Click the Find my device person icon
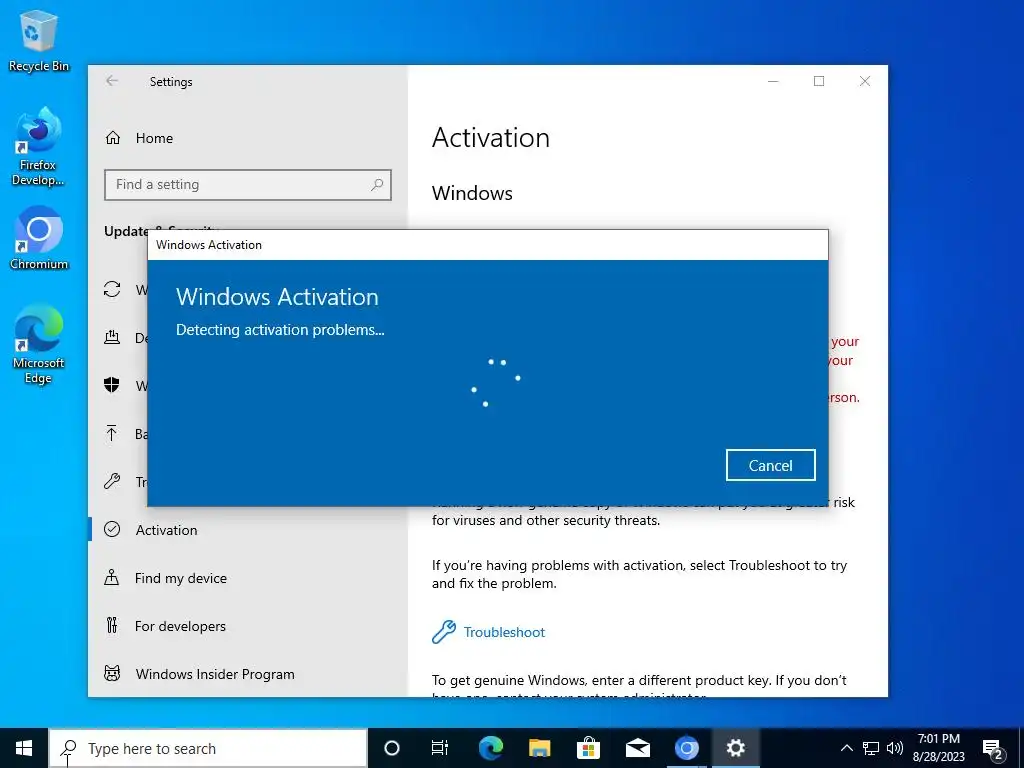The image size is (1024, 768). click(x=112, y=578)
